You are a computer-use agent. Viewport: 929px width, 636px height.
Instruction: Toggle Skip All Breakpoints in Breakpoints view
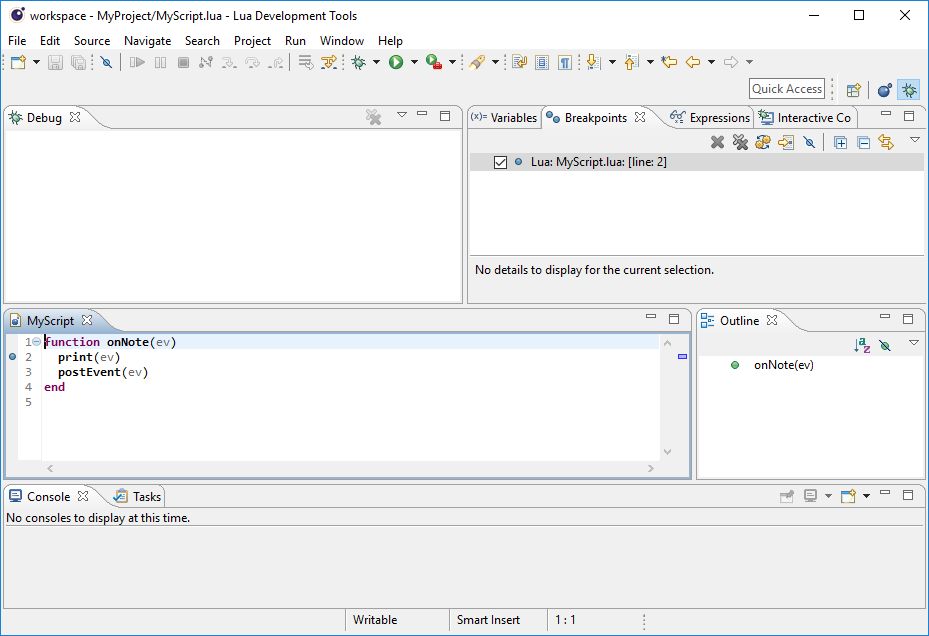(x=809, y=142)
